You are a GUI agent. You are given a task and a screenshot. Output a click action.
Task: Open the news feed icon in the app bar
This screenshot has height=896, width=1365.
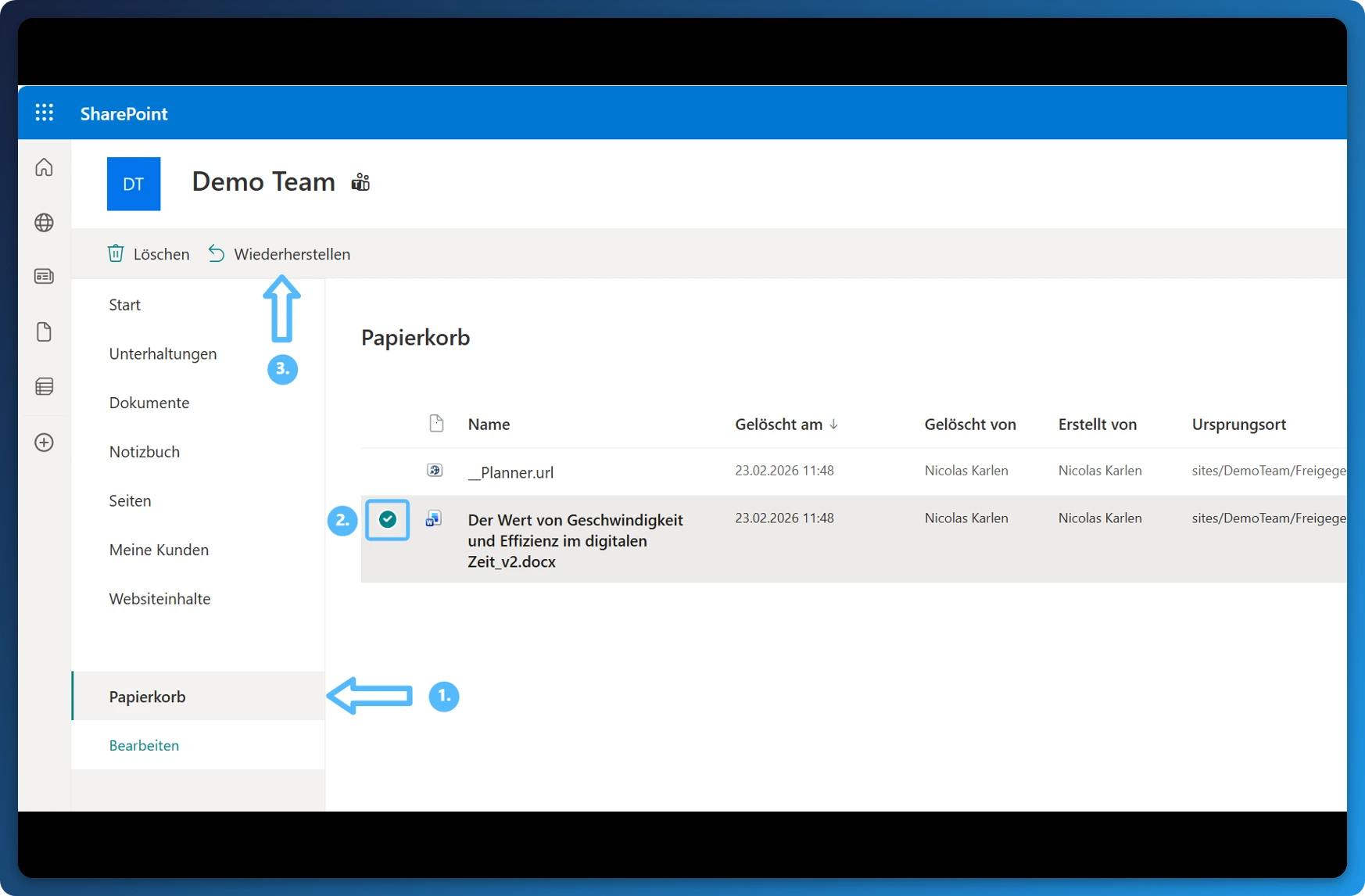(x=44, y=276)
